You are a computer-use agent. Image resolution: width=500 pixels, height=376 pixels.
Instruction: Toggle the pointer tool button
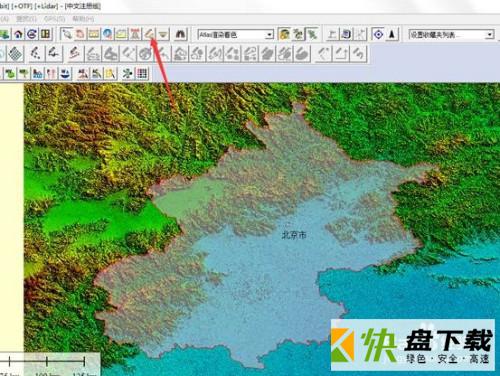tap(67, 34)
